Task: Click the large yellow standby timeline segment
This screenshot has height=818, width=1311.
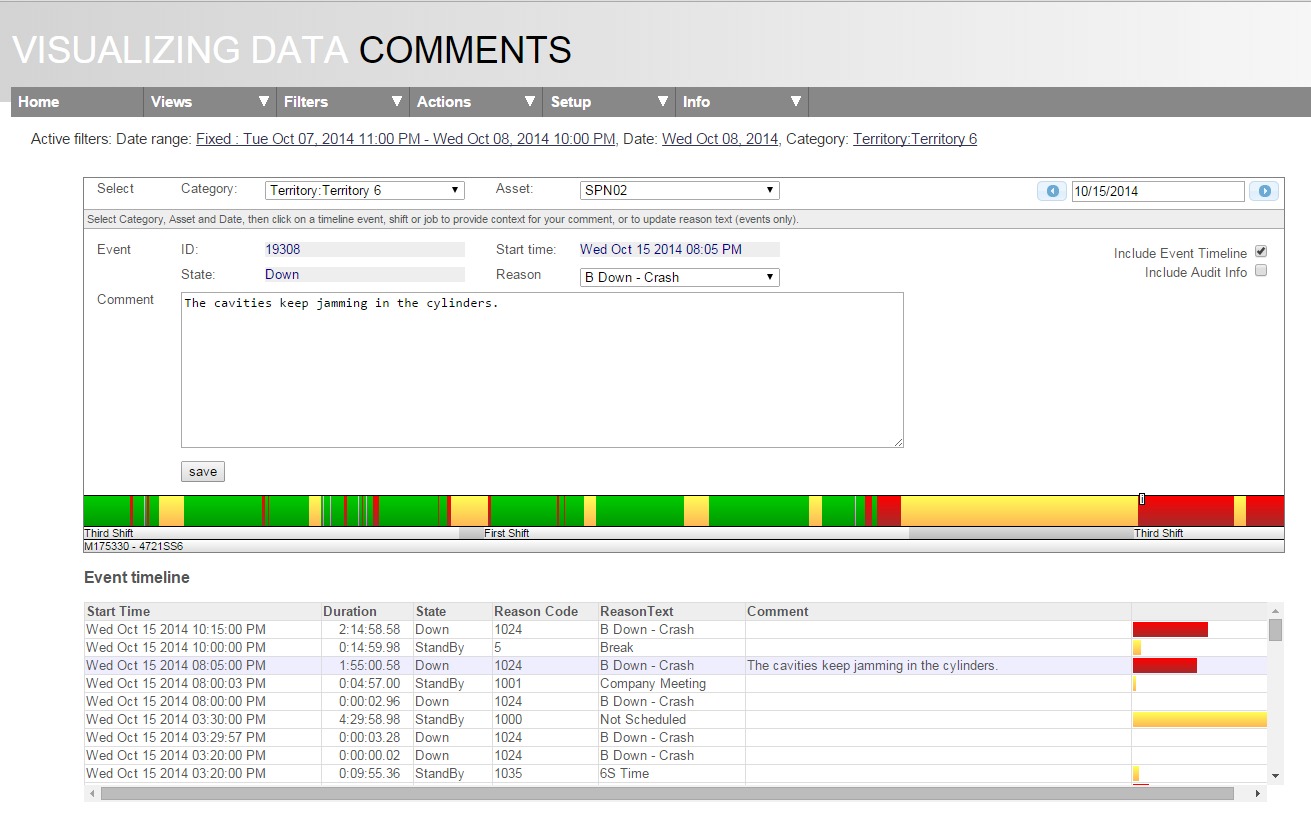Action: point(1018,510)
